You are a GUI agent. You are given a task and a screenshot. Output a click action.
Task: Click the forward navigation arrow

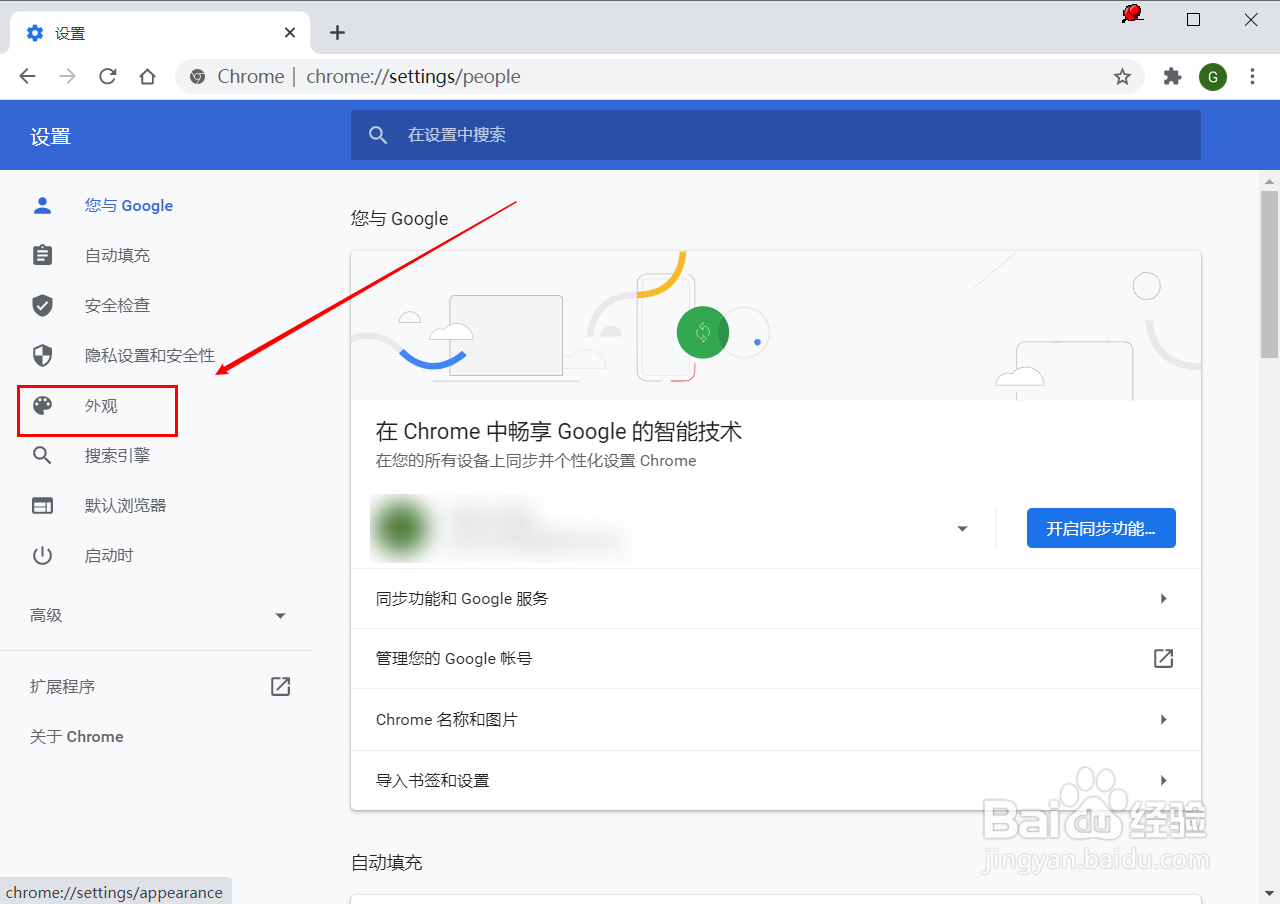pyautogui.click(x=68, y=77)
